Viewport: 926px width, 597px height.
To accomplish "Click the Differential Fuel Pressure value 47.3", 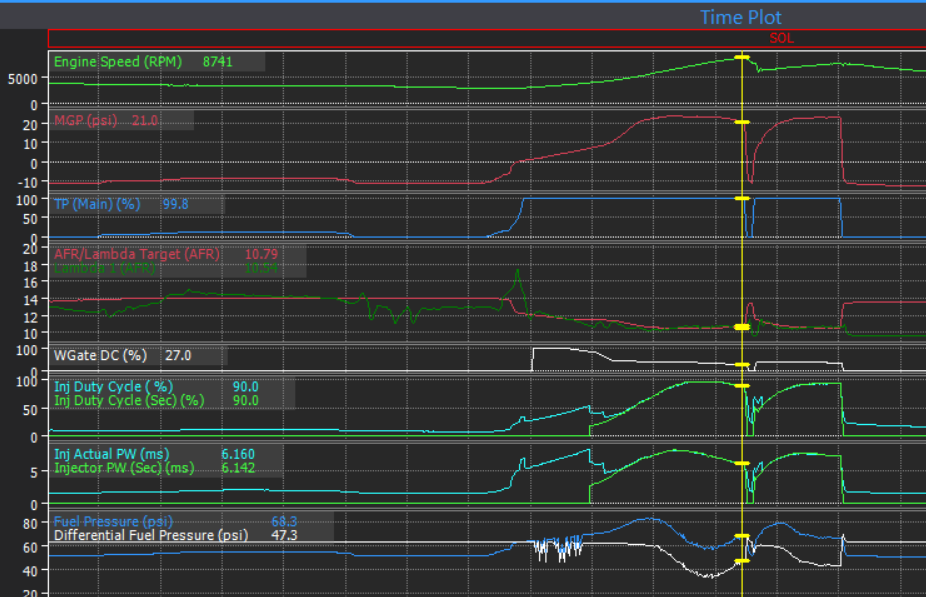I will point(284,536).
